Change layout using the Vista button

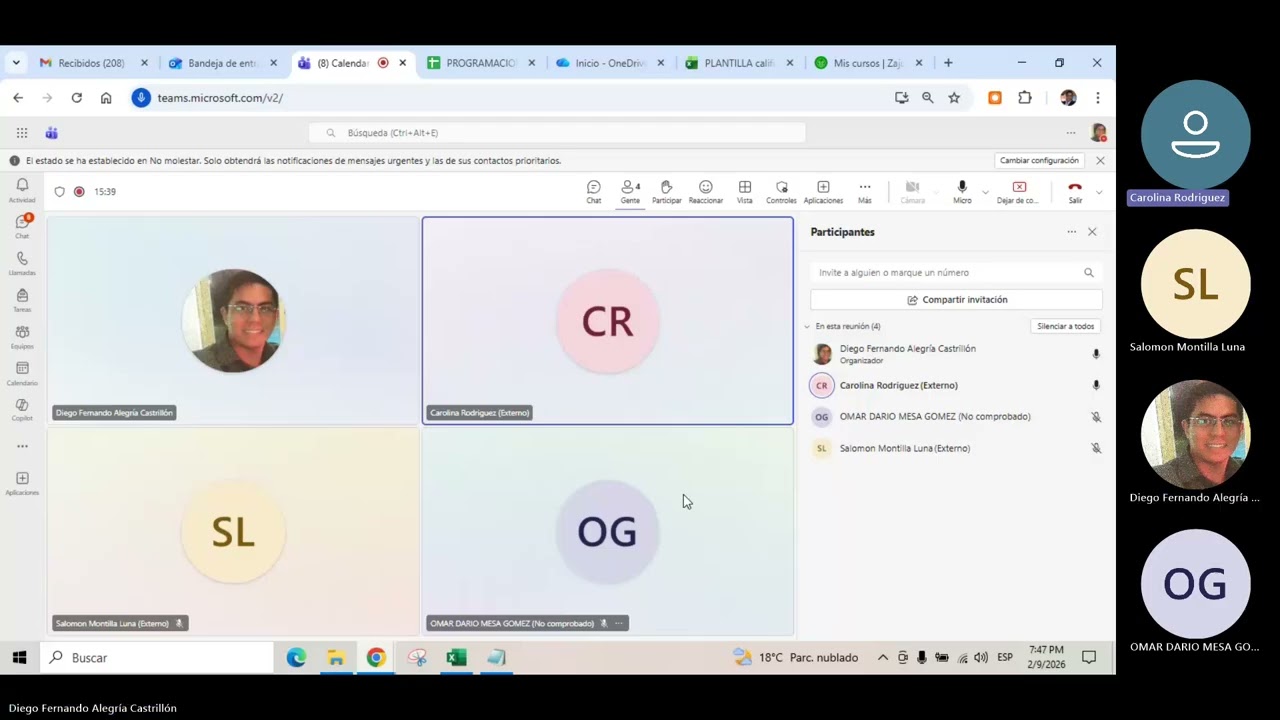pos(745,192)
